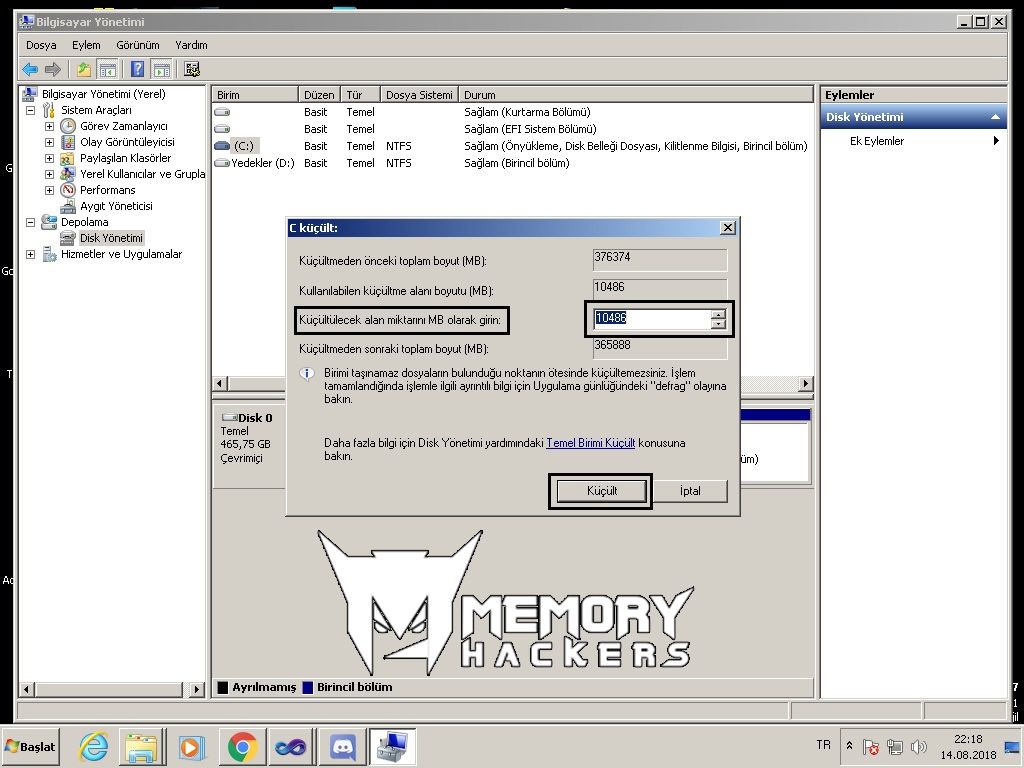This screenshot has width=1024, height=768.
Task: Click the Up one level folder icon
Action: pos(84,69)
